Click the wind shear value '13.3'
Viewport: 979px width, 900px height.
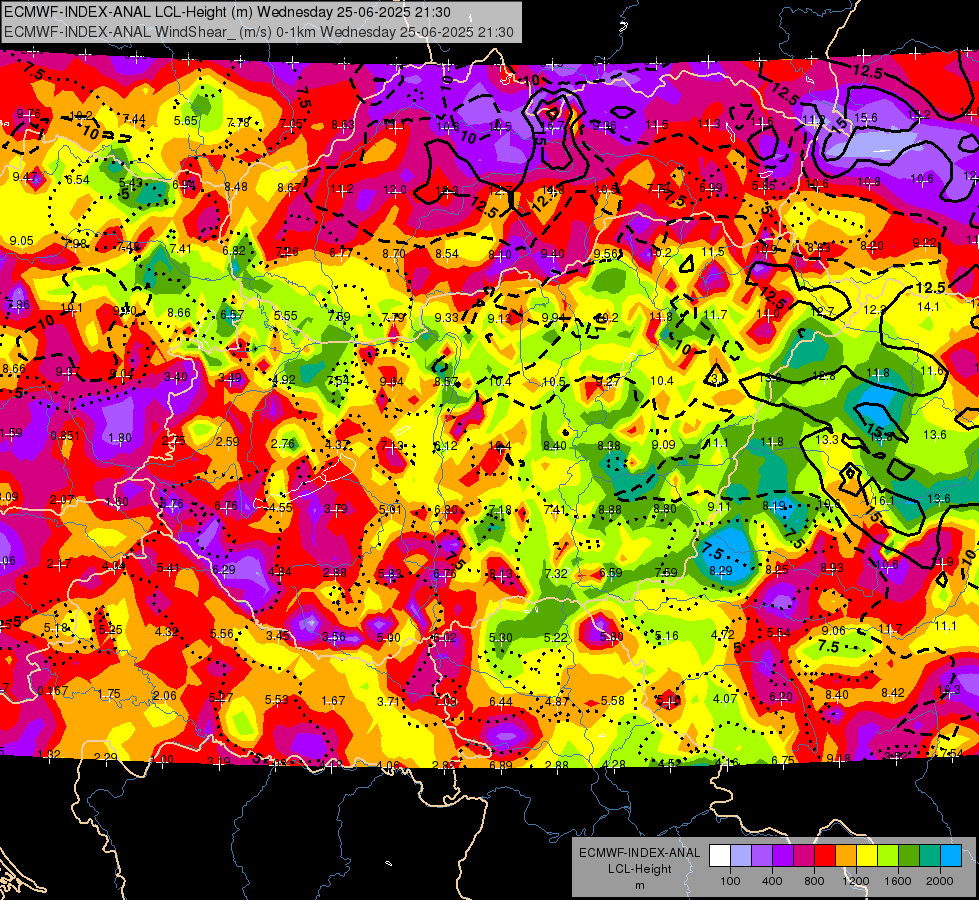point(827,440)
